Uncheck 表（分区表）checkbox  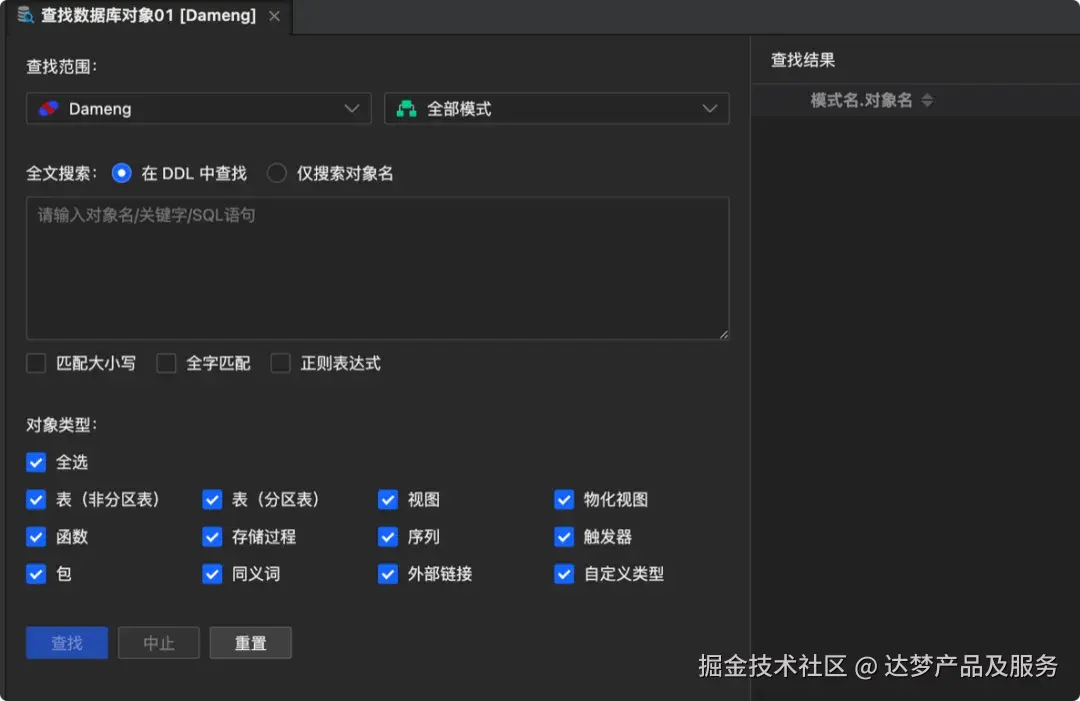212,499
